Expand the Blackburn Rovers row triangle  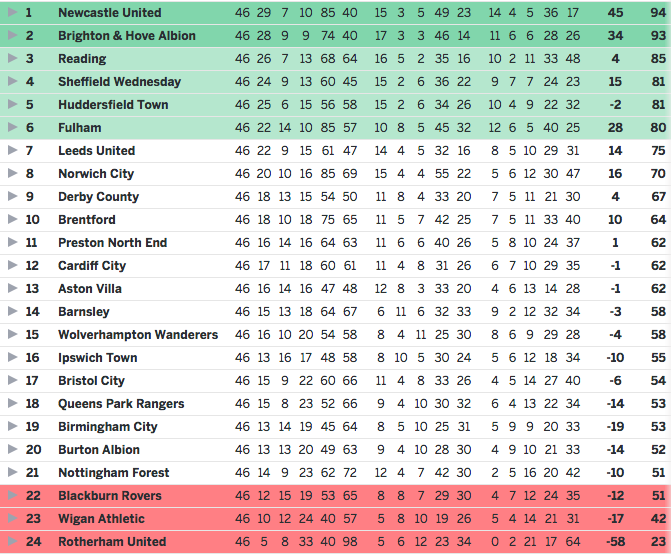pos(12,495)
